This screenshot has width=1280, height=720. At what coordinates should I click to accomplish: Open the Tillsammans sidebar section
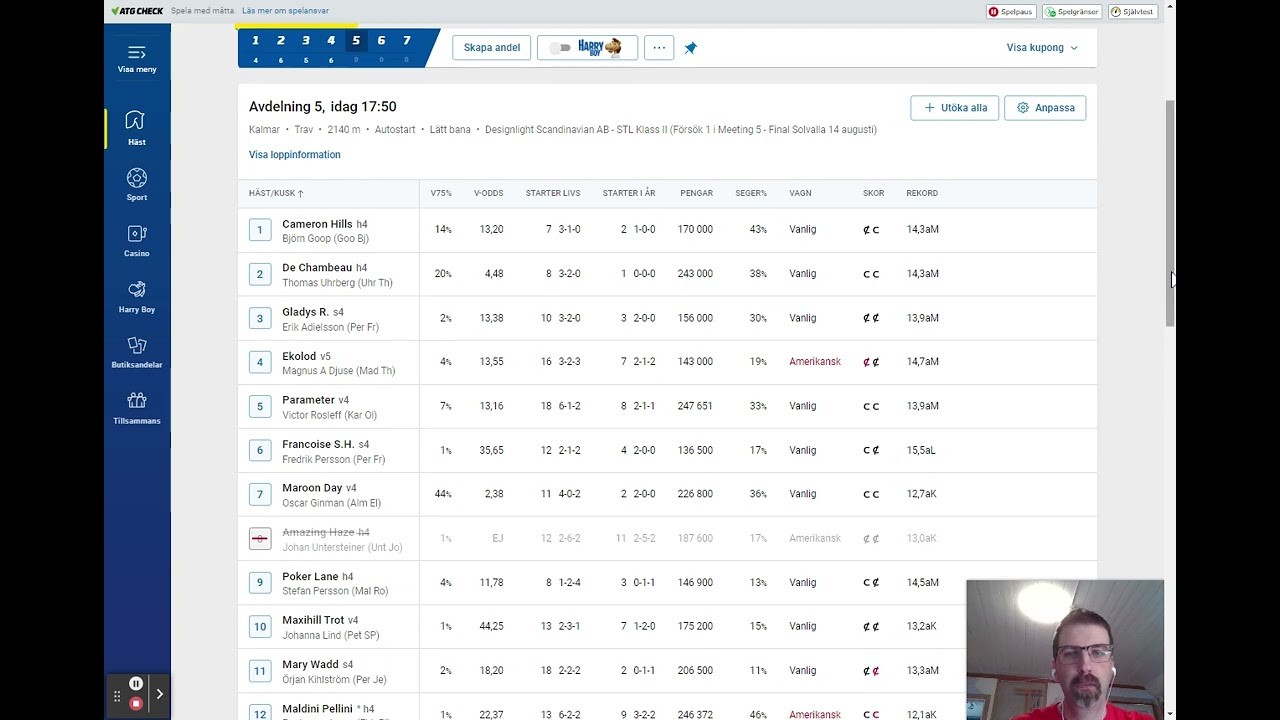pyautogui.click(x=137, y=408)
